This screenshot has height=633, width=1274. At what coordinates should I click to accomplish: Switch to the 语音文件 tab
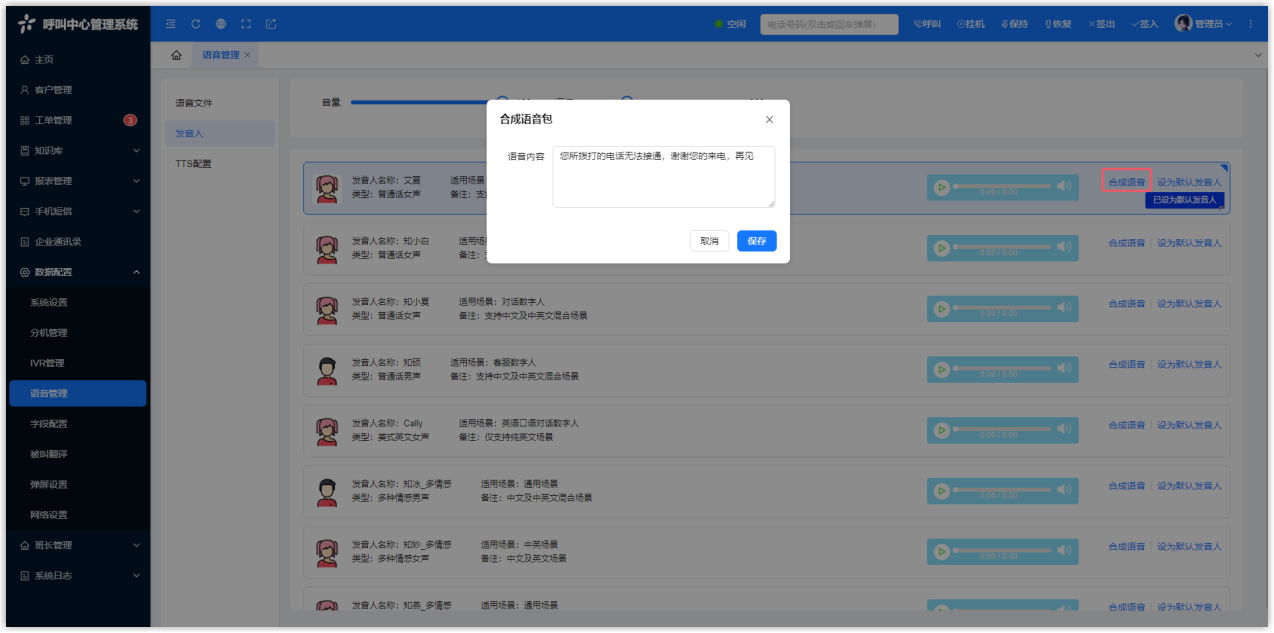tap(194, 103)
